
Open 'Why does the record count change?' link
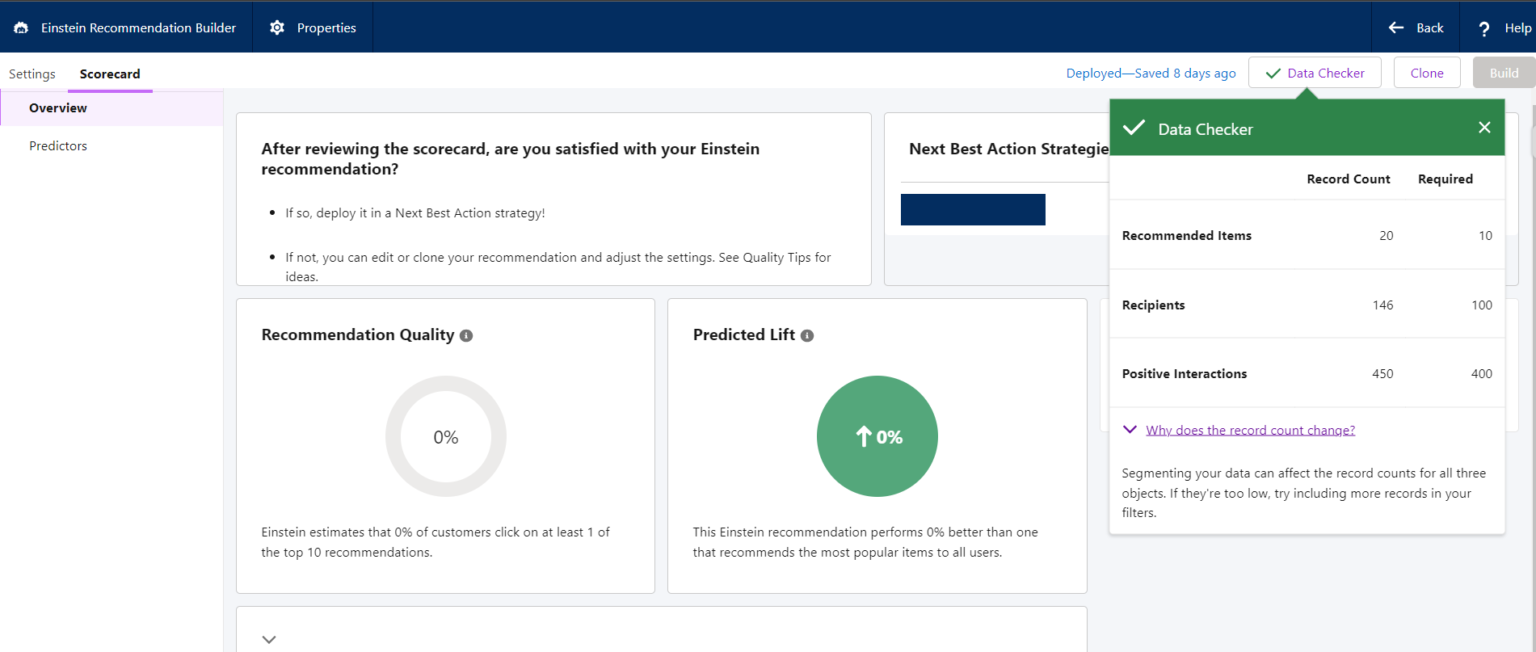coord(1251,429)
